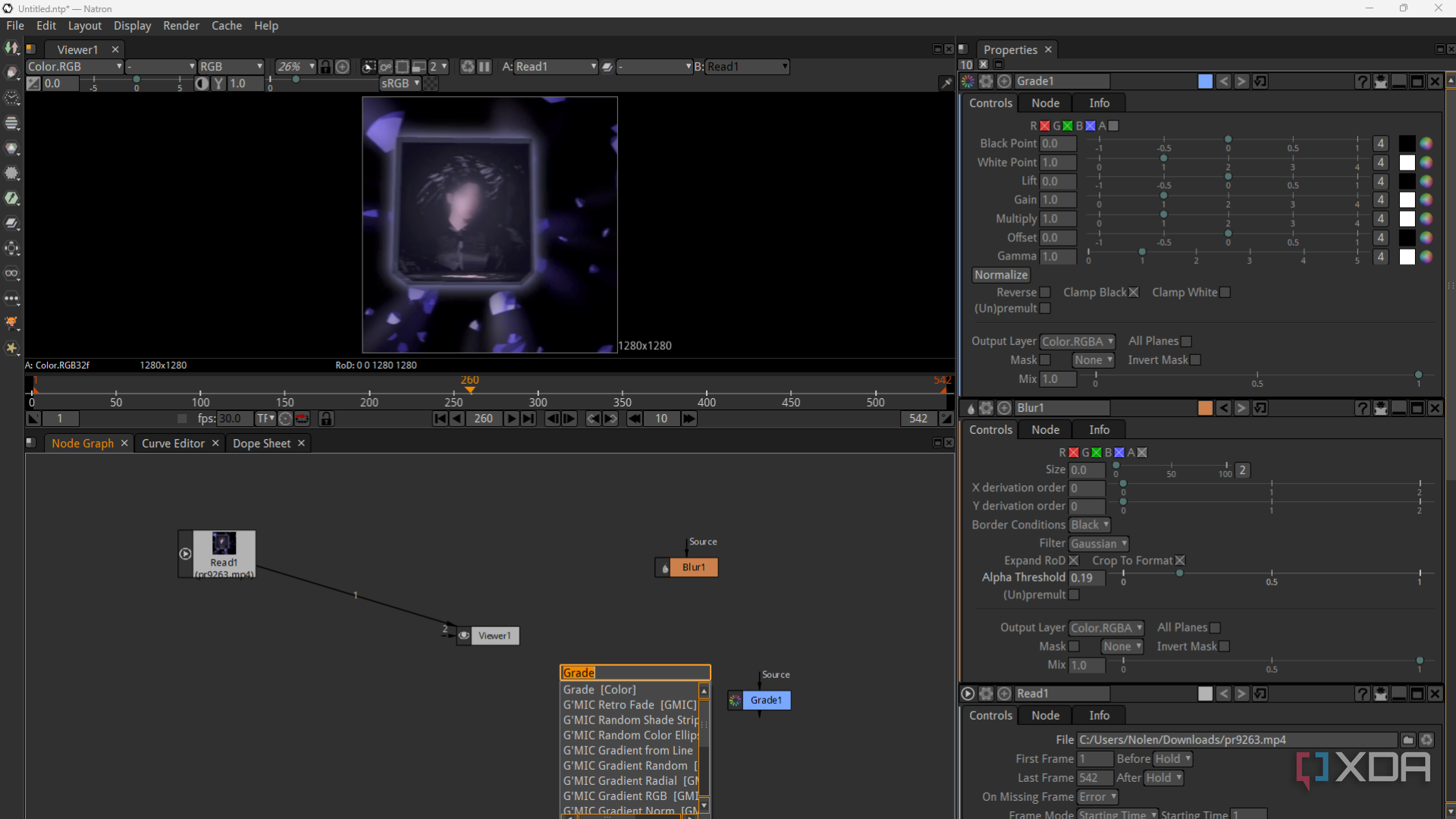
Task: Pause viewer updates icon
Action: 485,67
